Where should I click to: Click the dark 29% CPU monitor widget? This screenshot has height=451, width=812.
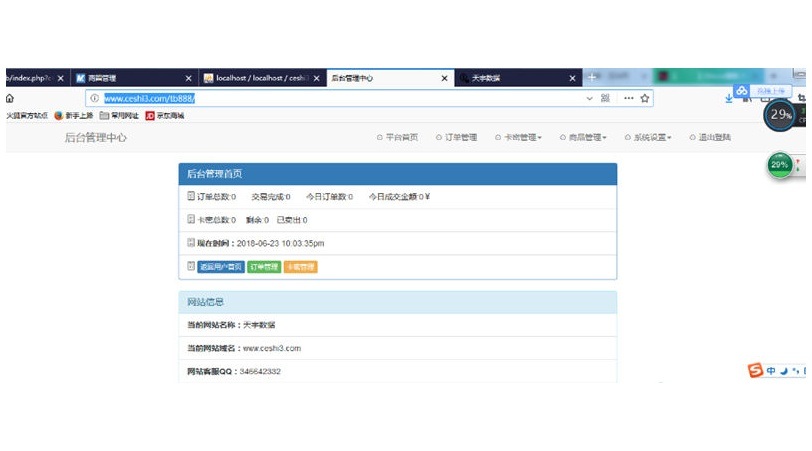(780, 114)
